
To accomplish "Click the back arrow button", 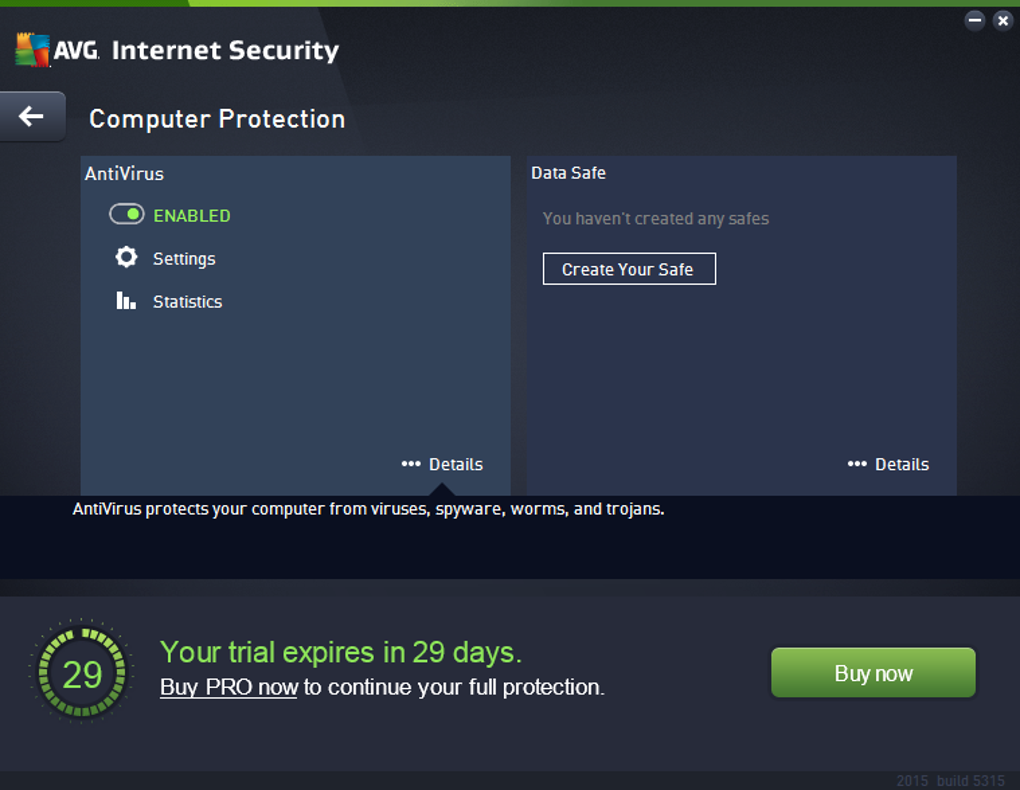I will (x=32, y=117).
